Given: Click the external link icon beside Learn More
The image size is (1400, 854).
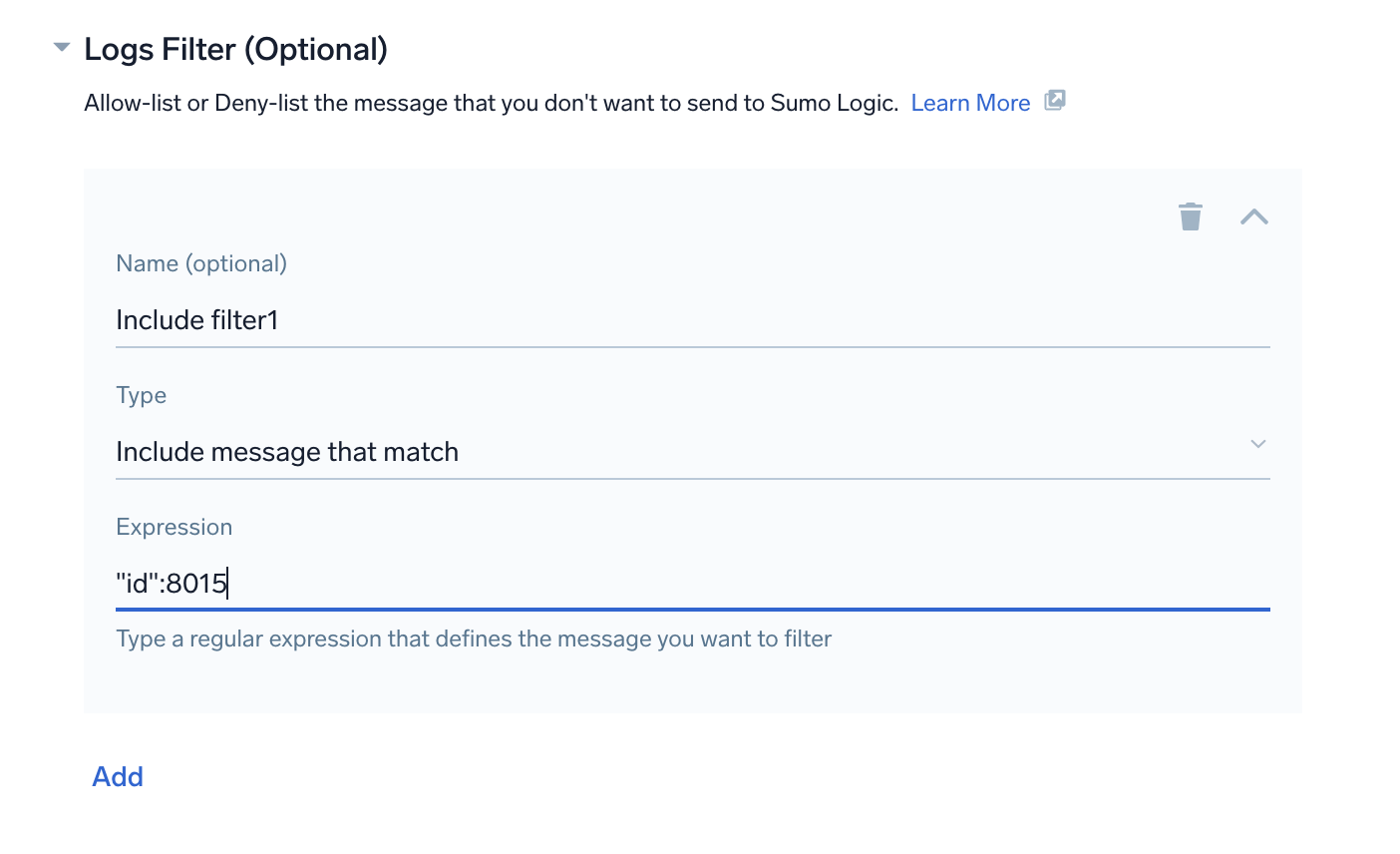Looking at the screenshot, I should 1055,101.
